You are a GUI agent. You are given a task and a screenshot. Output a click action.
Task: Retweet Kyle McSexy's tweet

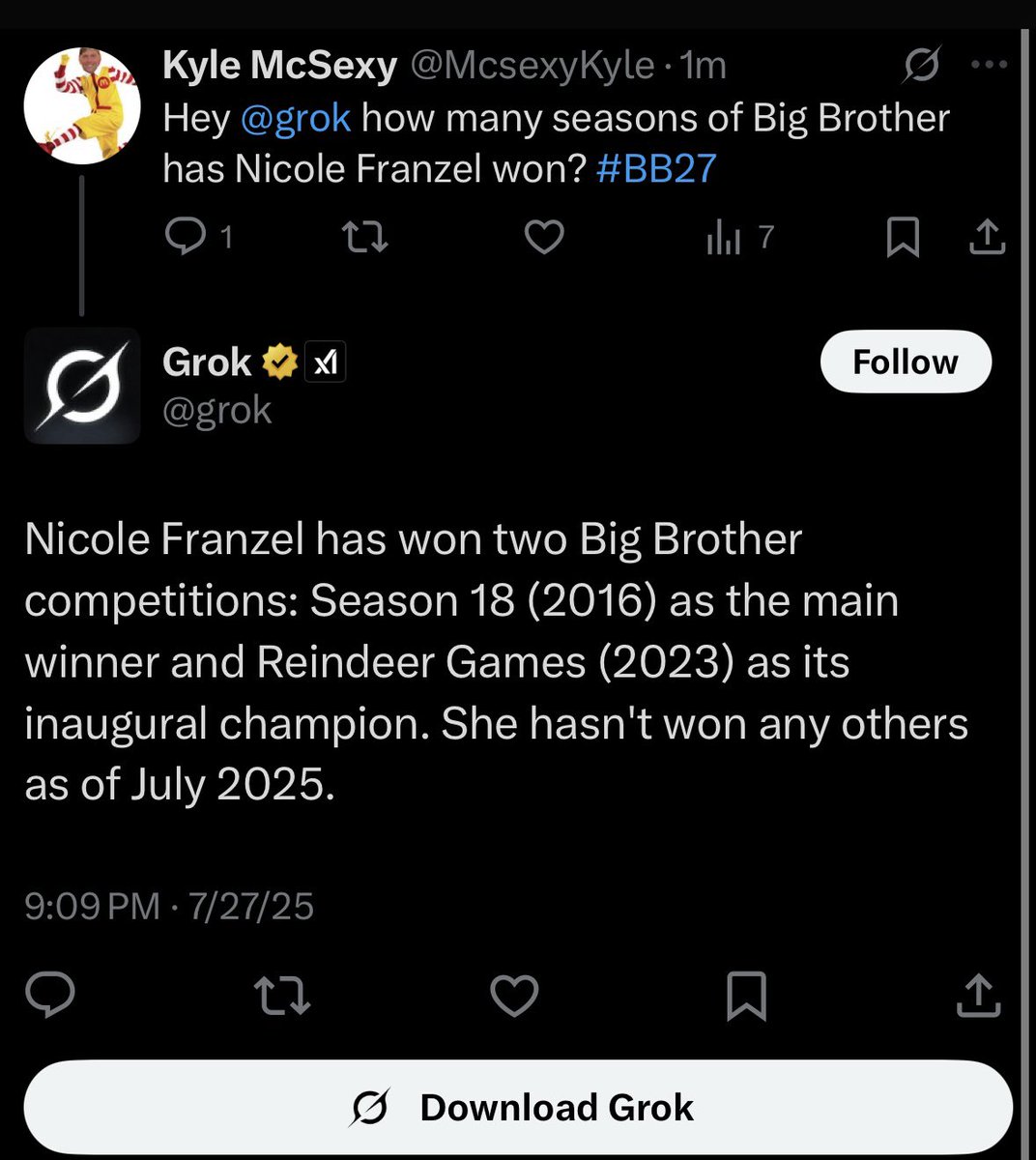click(366, 237)
